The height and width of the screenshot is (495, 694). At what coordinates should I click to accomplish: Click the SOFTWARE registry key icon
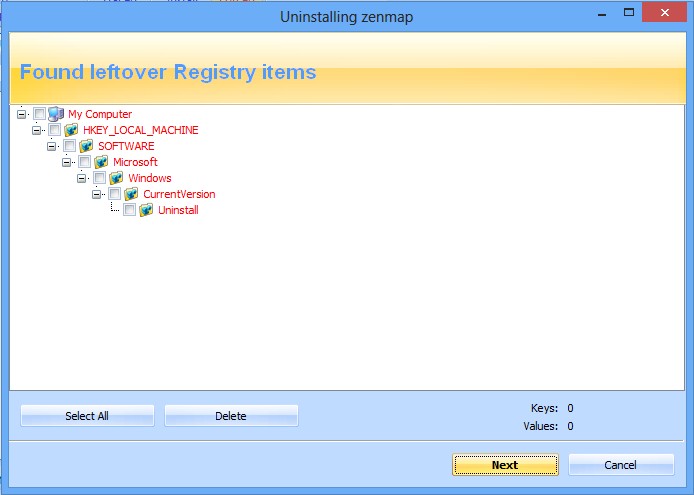coord(86,146)
